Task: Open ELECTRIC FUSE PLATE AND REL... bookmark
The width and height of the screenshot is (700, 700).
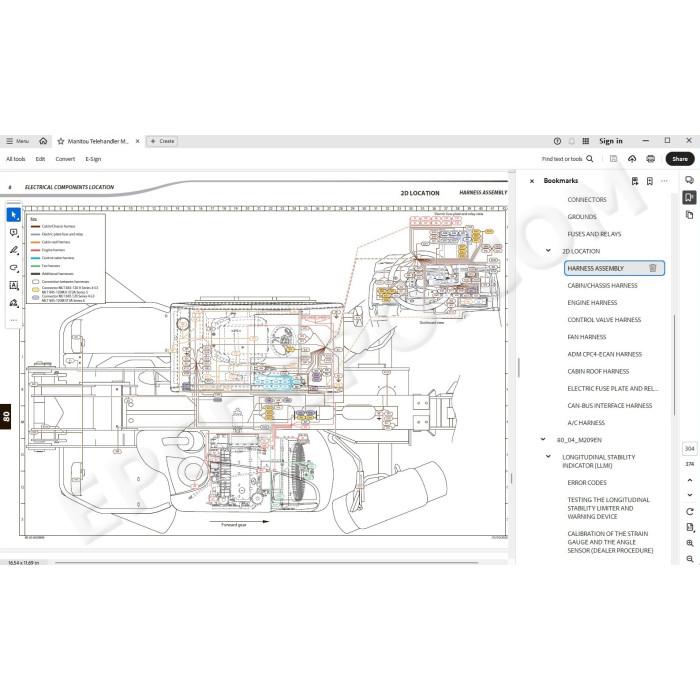Action: pos(613,388)
